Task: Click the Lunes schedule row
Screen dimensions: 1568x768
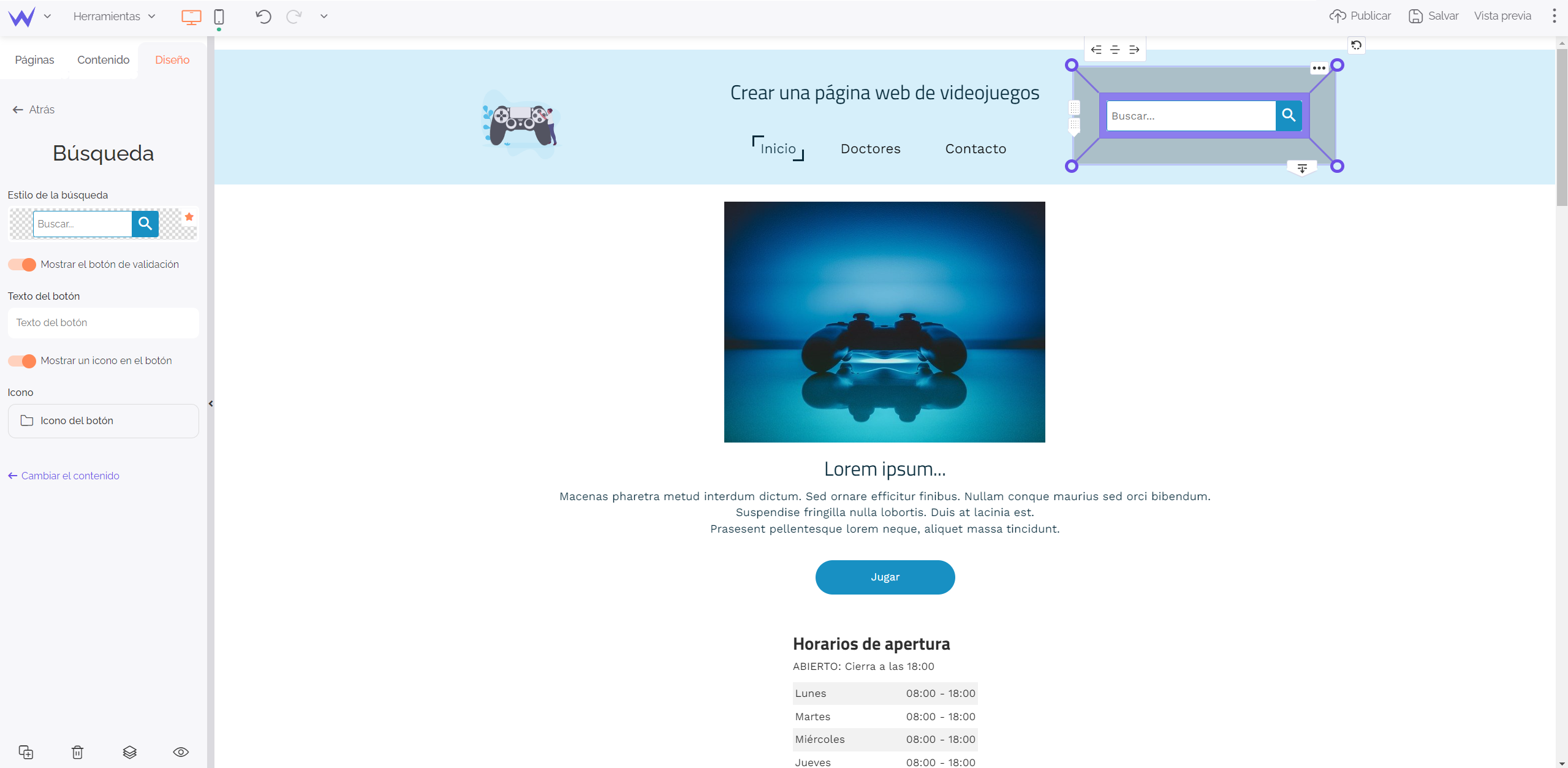Action: 885,693
